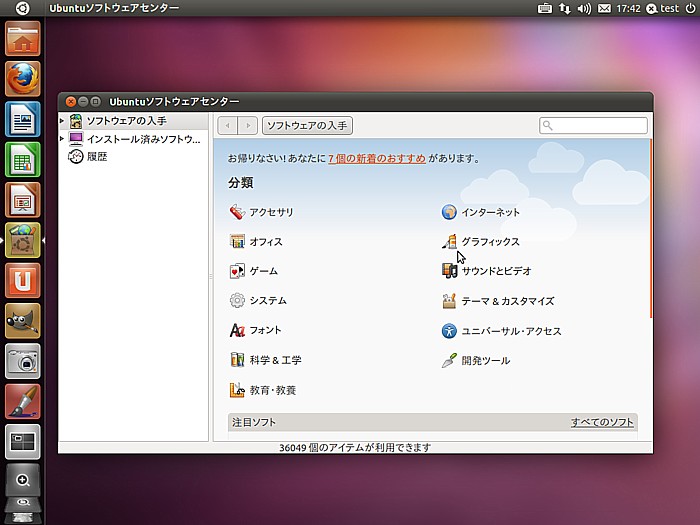Open Sound & Video (サウンドとビデオ) icon
This screenshot has width=700, height=525.
pos(449,271)
